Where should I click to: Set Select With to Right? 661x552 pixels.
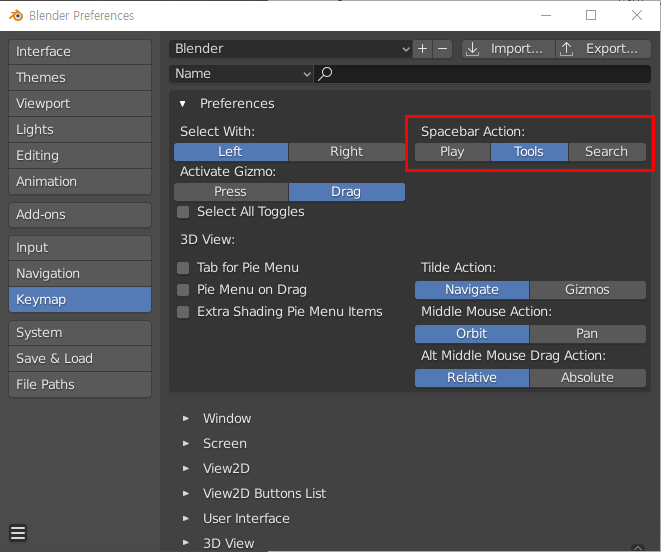coord(347,152)
